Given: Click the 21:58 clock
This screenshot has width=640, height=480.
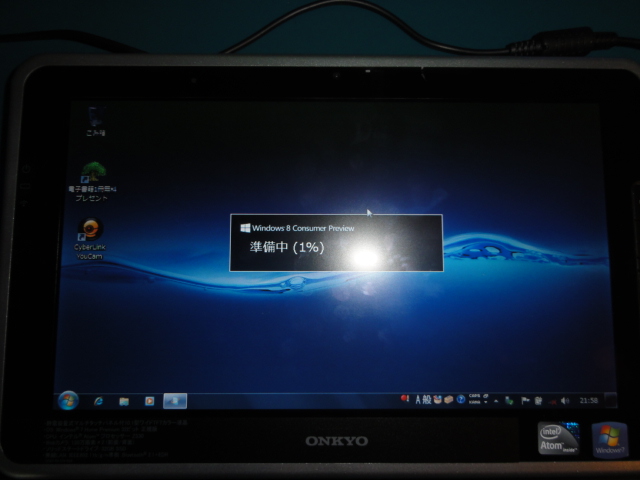Looking at the screenshot, I should [589, 400].
